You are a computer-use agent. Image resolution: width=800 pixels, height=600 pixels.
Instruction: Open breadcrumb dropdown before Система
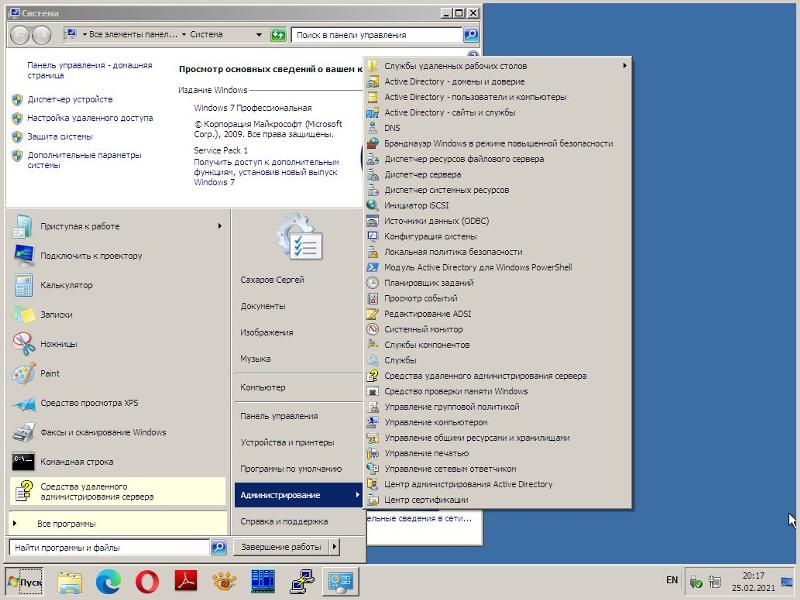184,35
